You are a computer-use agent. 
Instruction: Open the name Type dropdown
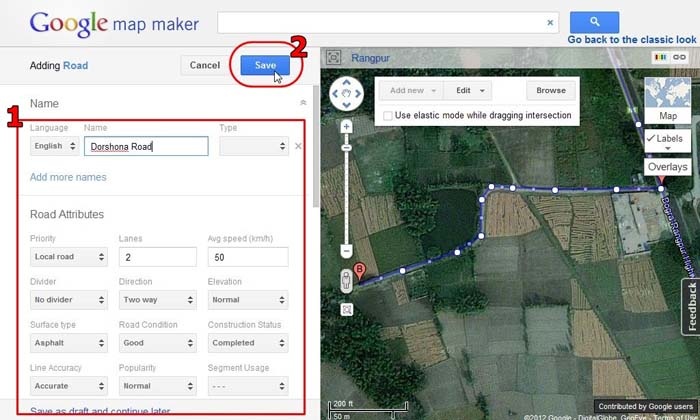254,146
